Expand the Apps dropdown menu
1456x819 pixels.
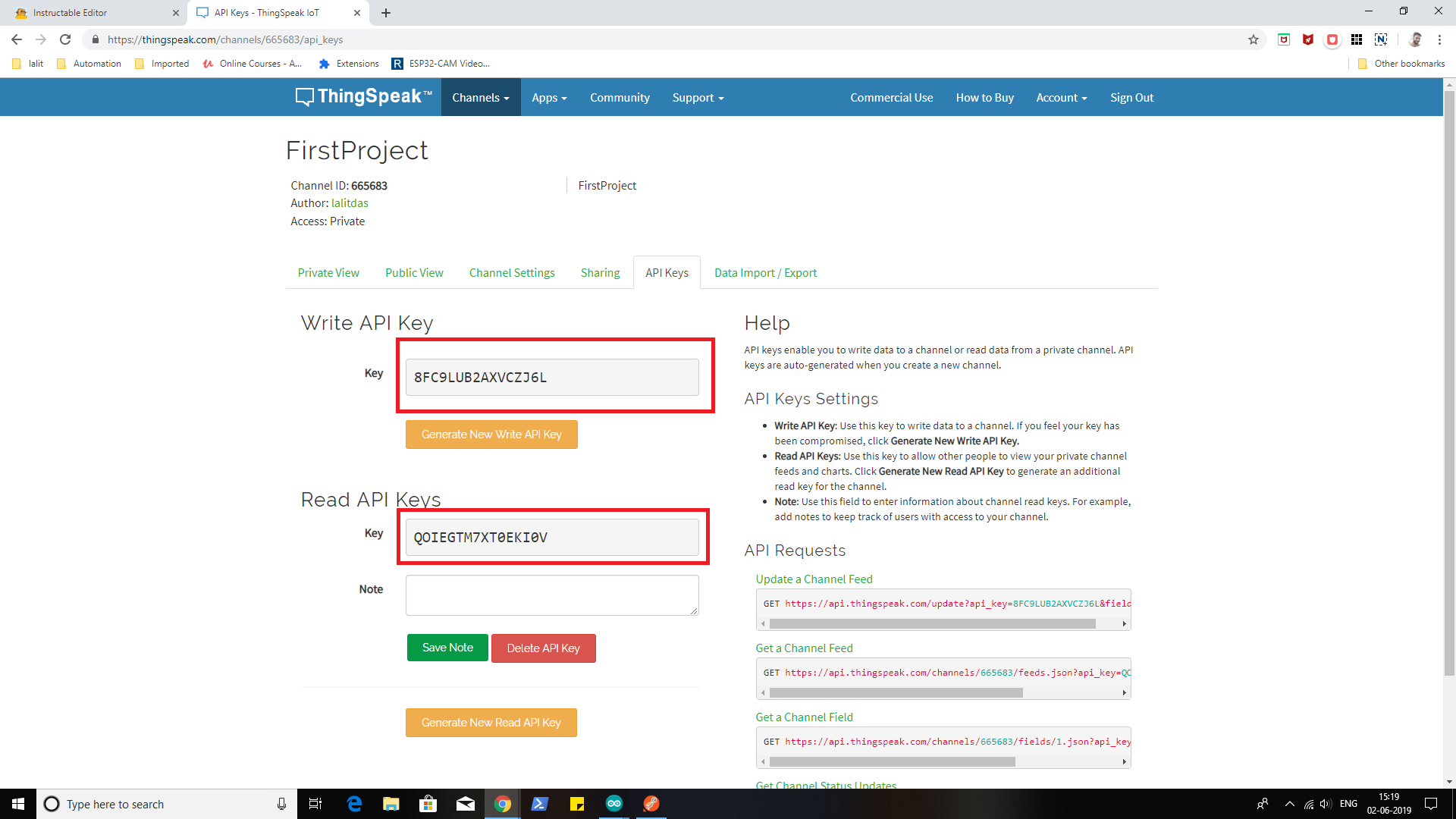click(549, 97)
